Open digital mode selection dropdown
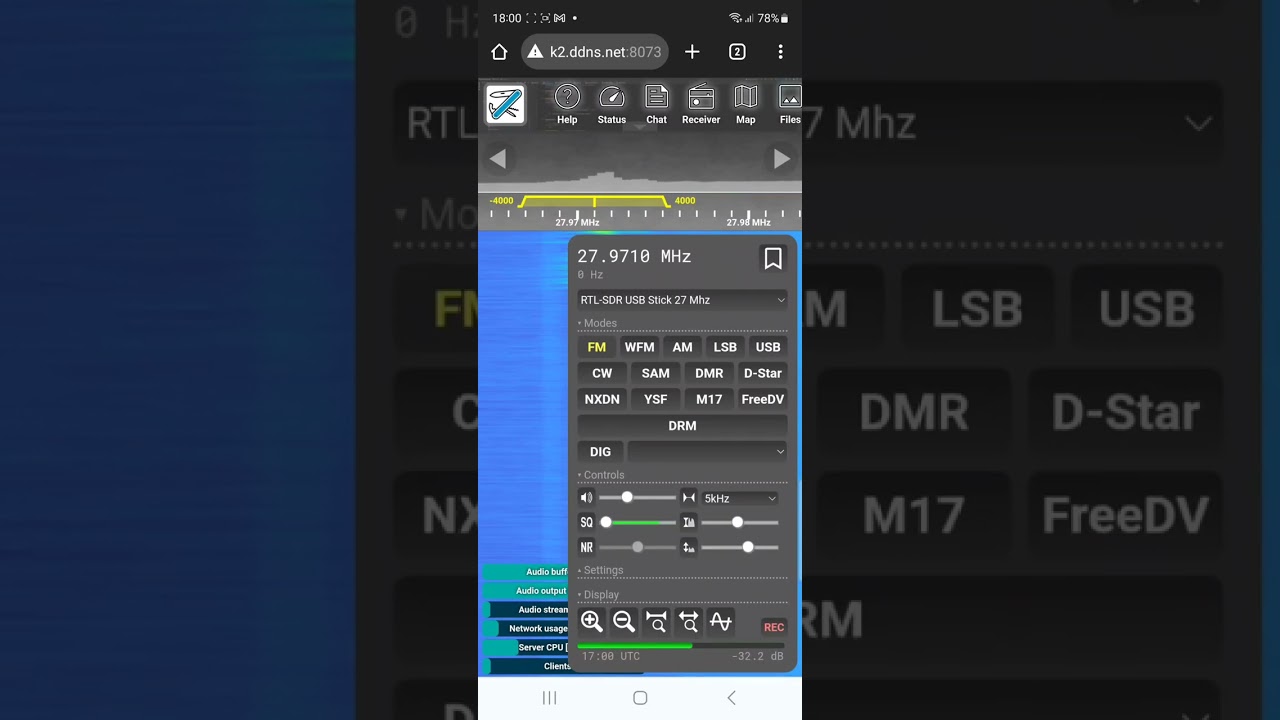Viewport: 1280px width, 720px height. click(x=707, y=451)
